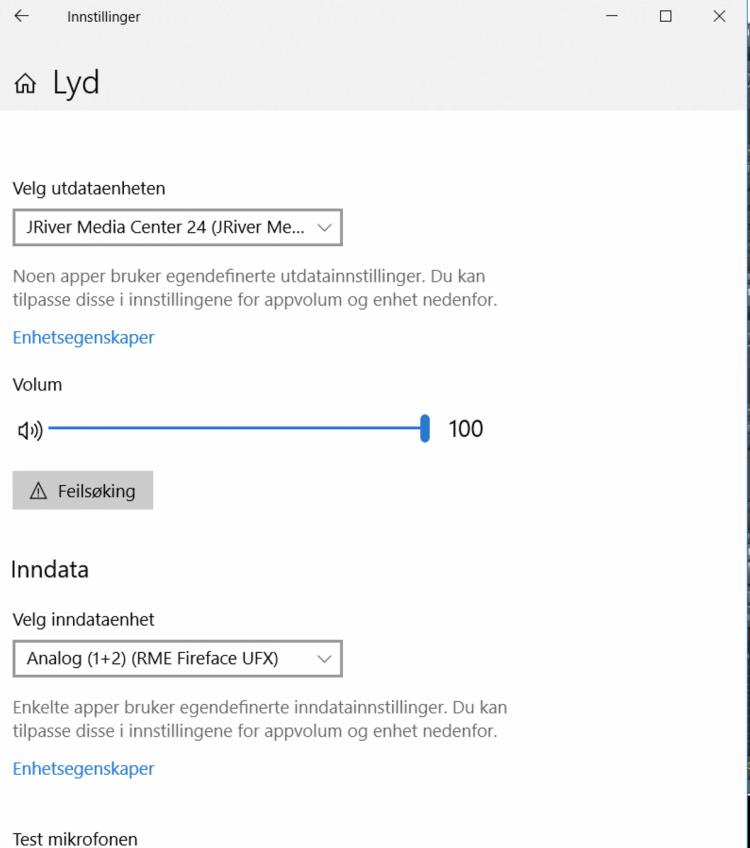Viewport: 750px width, 848px height.
Task: Open Enhetsegenskaper for the output device
Action: (x=83, y=337)
